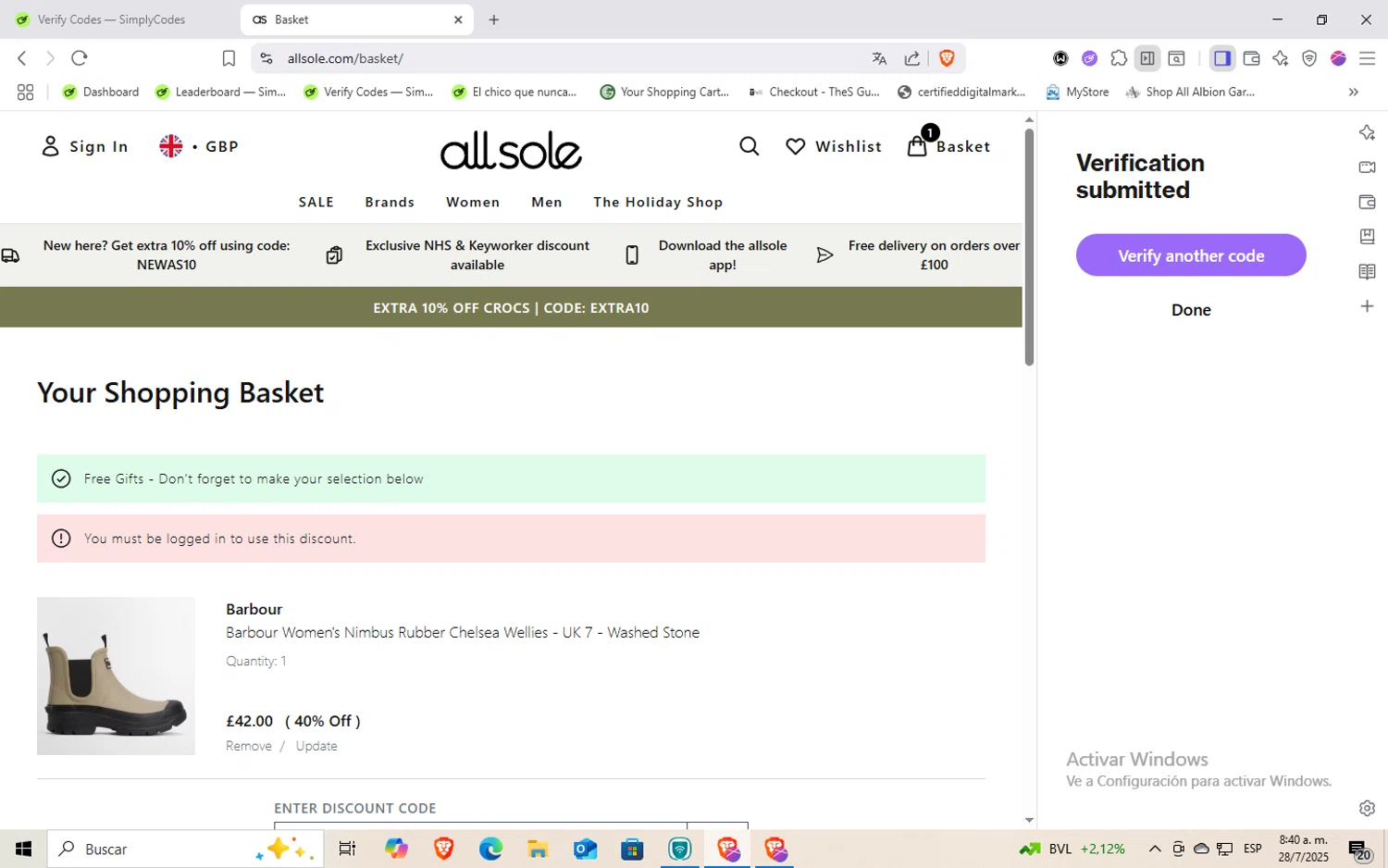The width and height of the screenshot is (1388, 868).
Task: Open Outlook from the taskbar
Action: (585, 849)
